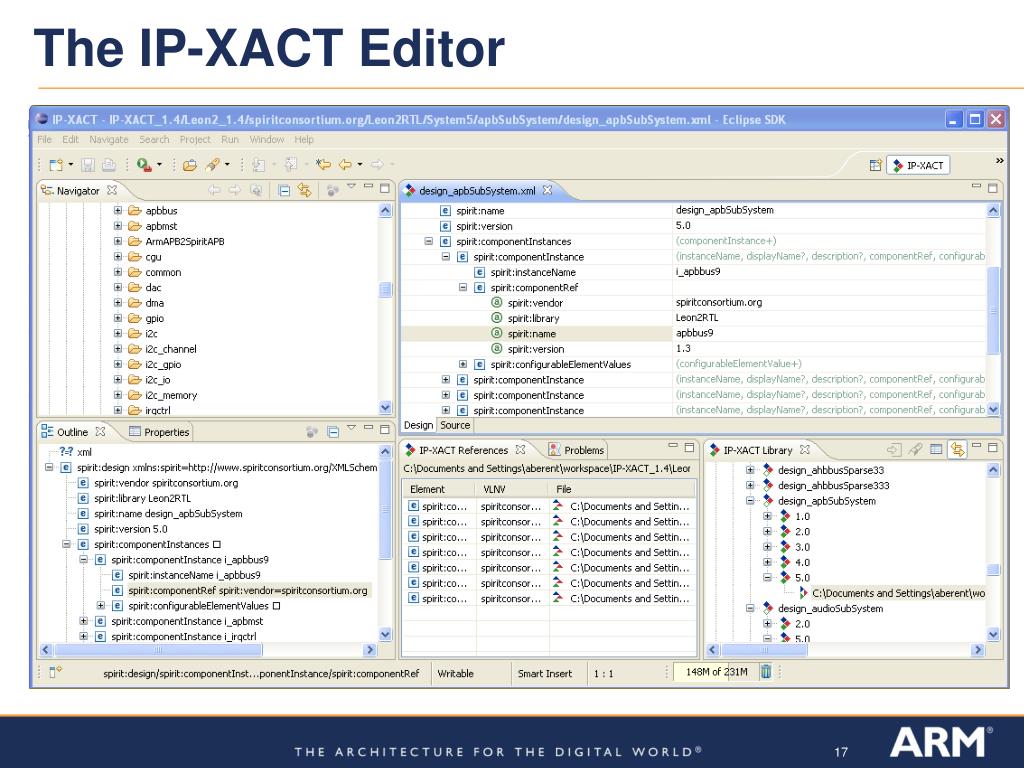This screenshot has height=768, width=1024.
Task: Click the Navigator vertical scrollbar thumb
Action: click(385, 289)
